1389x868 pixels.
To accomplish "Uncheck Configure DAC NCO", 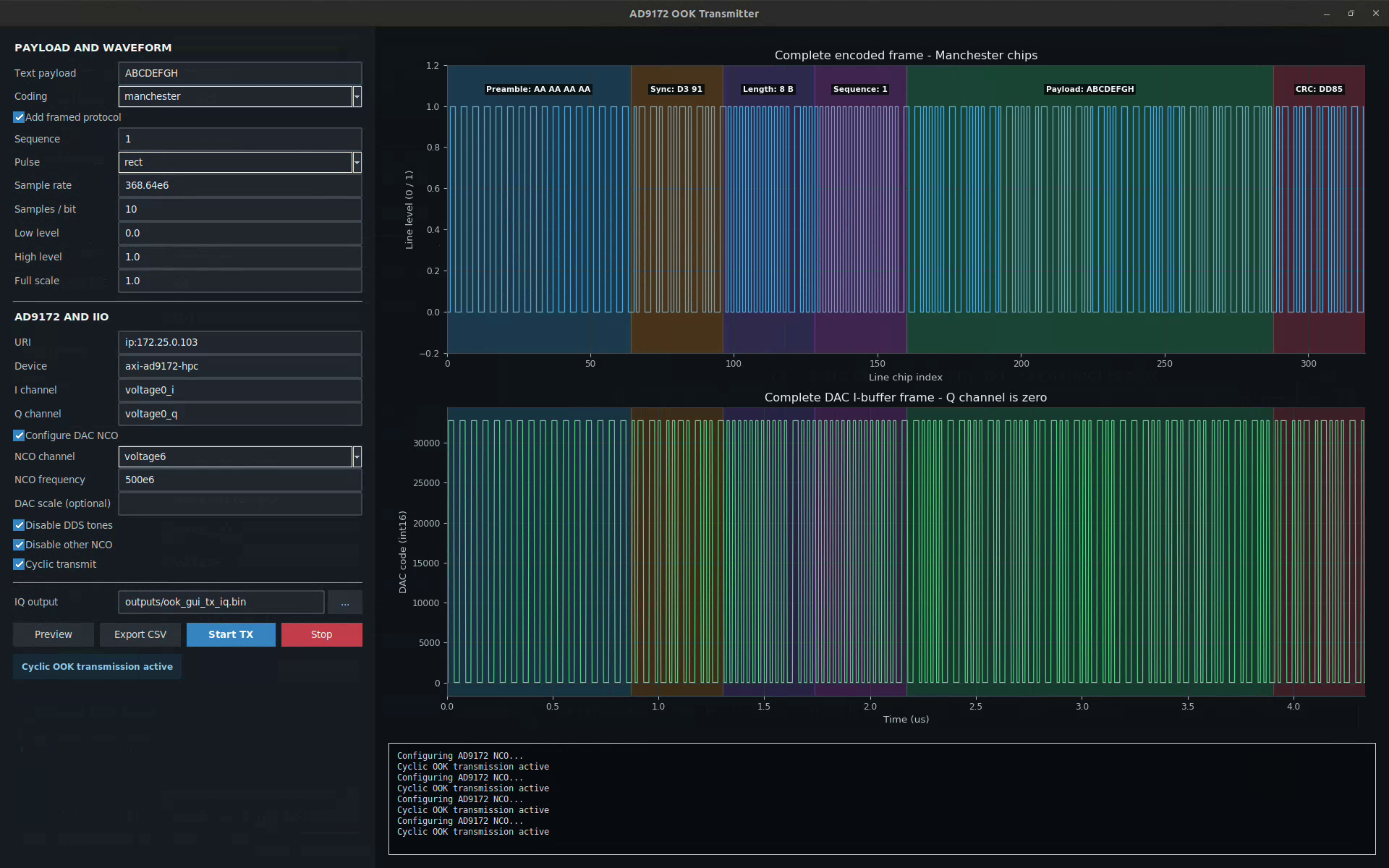I will (19, 435).
